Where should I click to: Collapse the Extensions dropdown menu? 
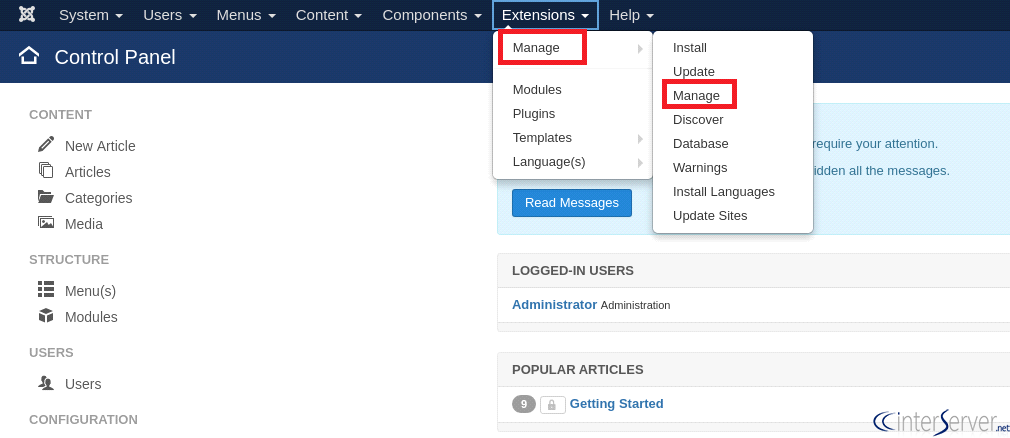pos(545,15)
